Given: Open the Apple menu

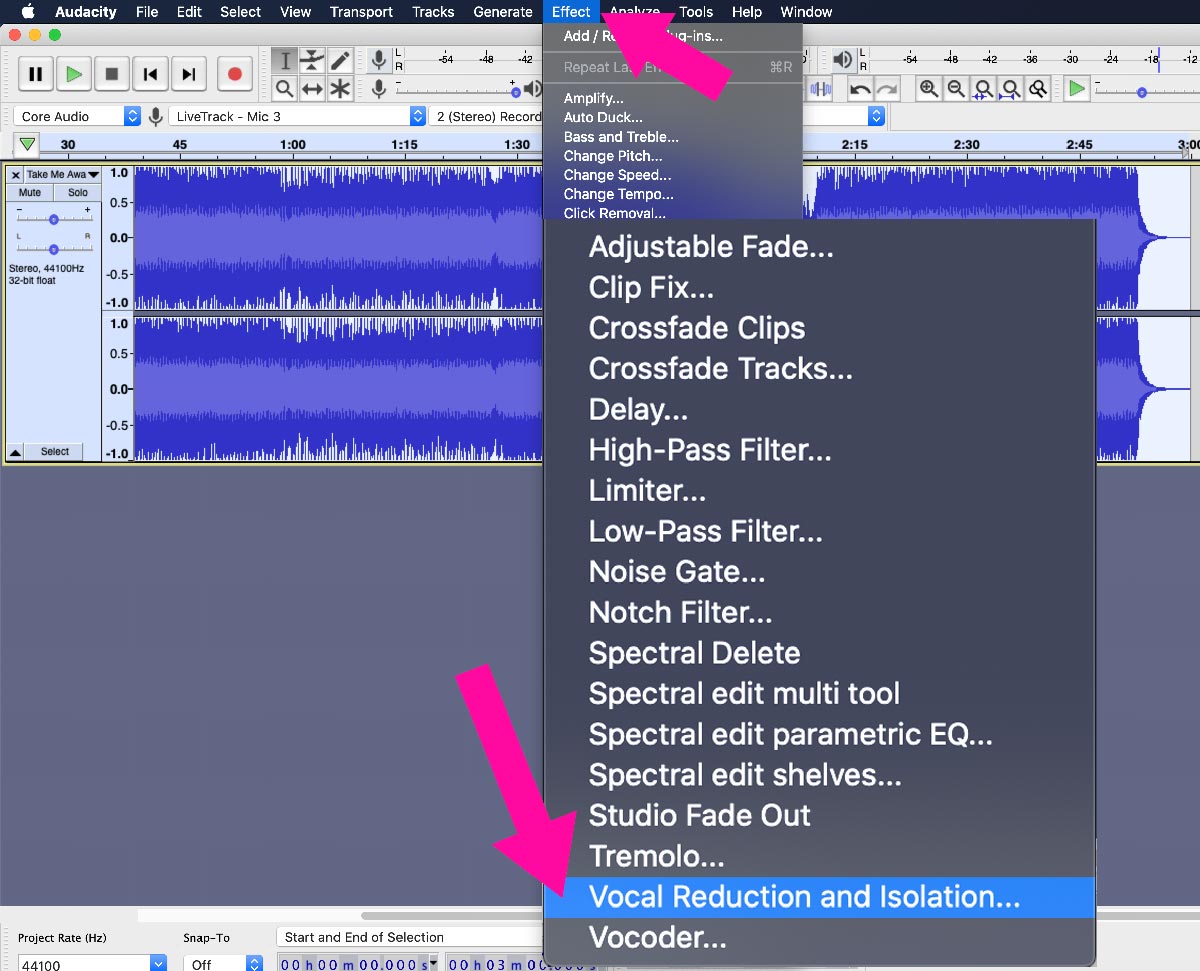Looking at the screenshot, I should coord(27,12).
